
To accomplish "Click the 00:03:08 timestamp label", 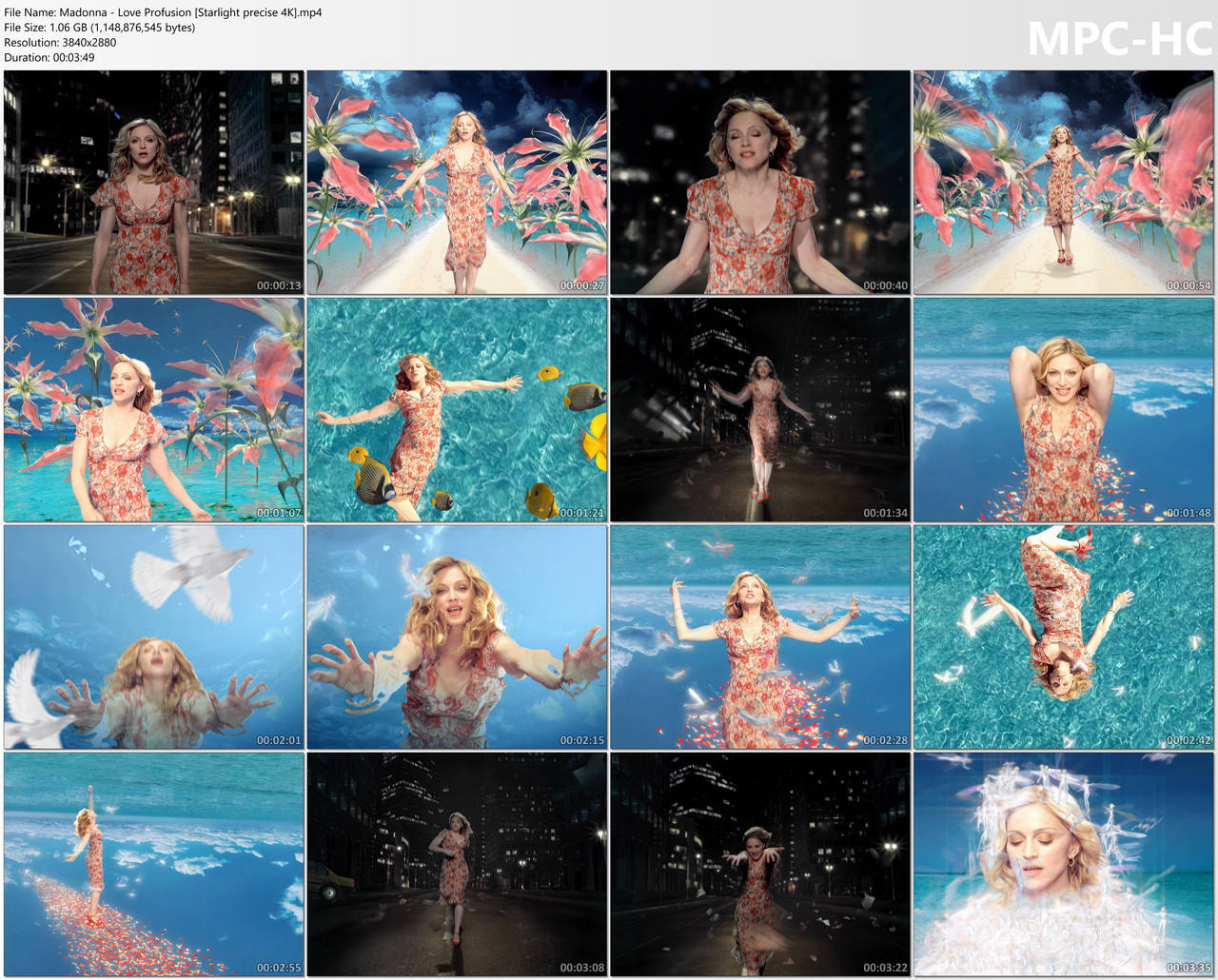I will (582, 968).
